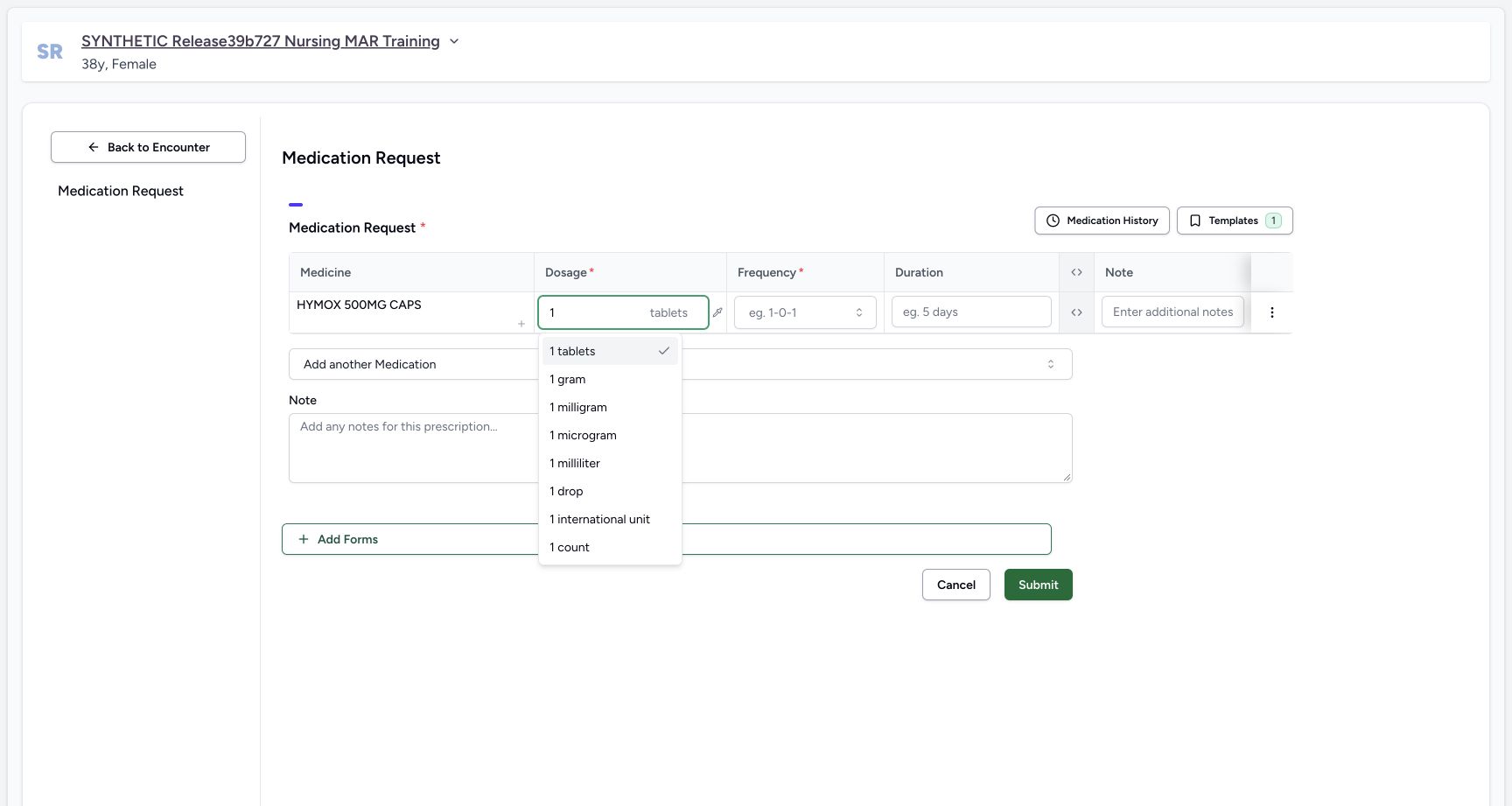Open Add another Medication dropdown
This screenshot has width=1512, height=806.
click(680, 364)
